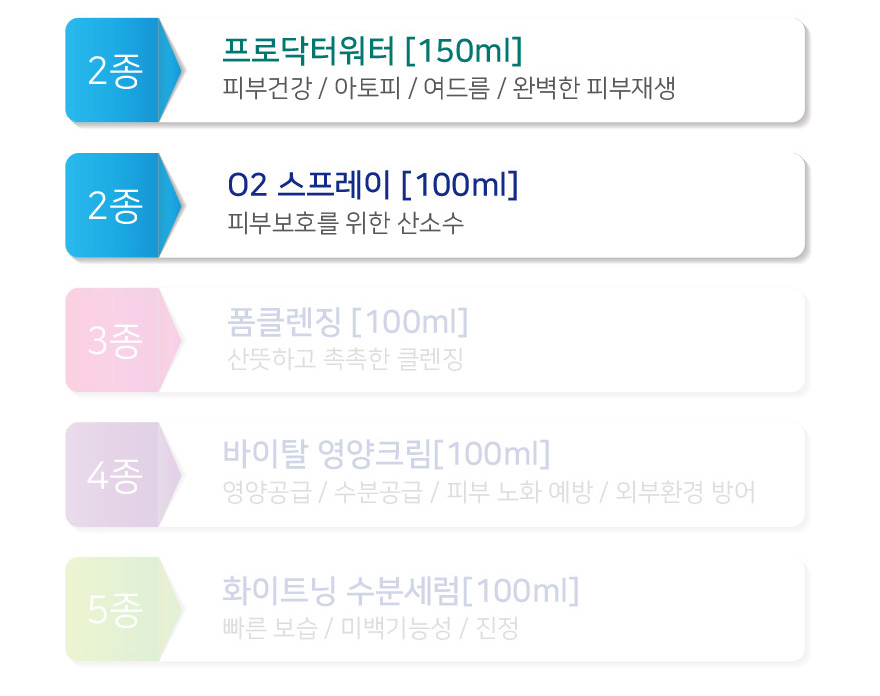Select the 프로닥터워터 [150ml] title

tap(373, 51)
